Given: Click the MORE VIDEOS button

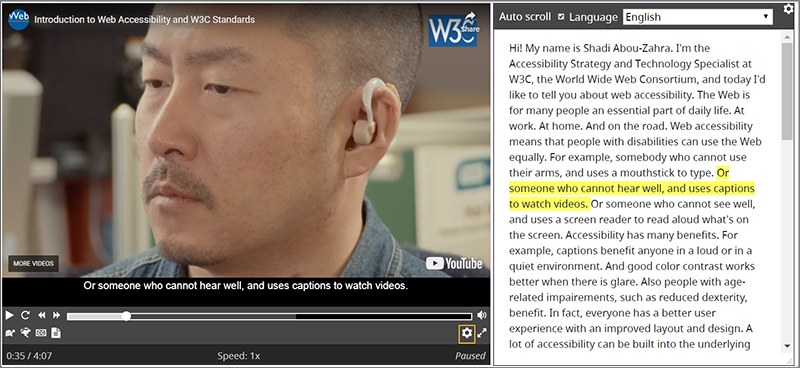Looking at the screenshot, I should (33, 263).
